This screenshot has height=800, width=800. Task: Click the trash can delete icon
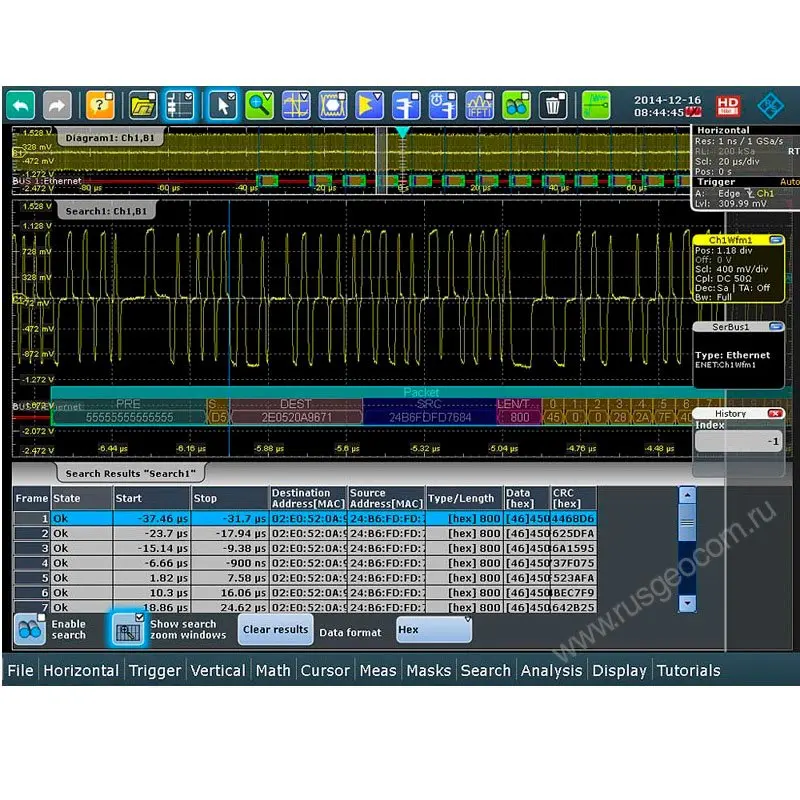coord(553,104)
